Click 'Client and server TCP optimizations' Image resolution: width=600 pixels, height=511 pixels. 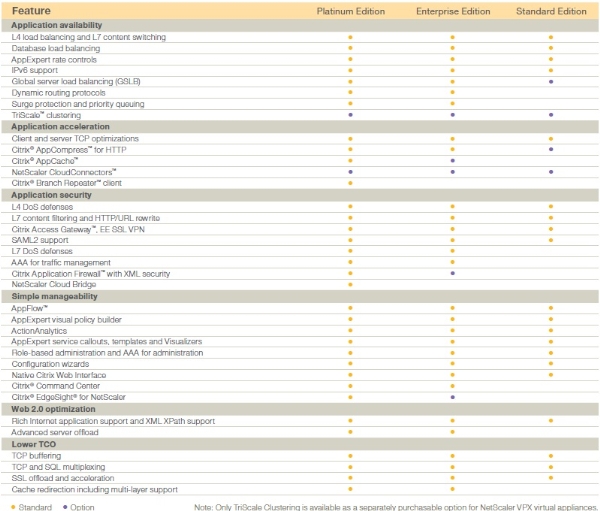tap(75, 139)
